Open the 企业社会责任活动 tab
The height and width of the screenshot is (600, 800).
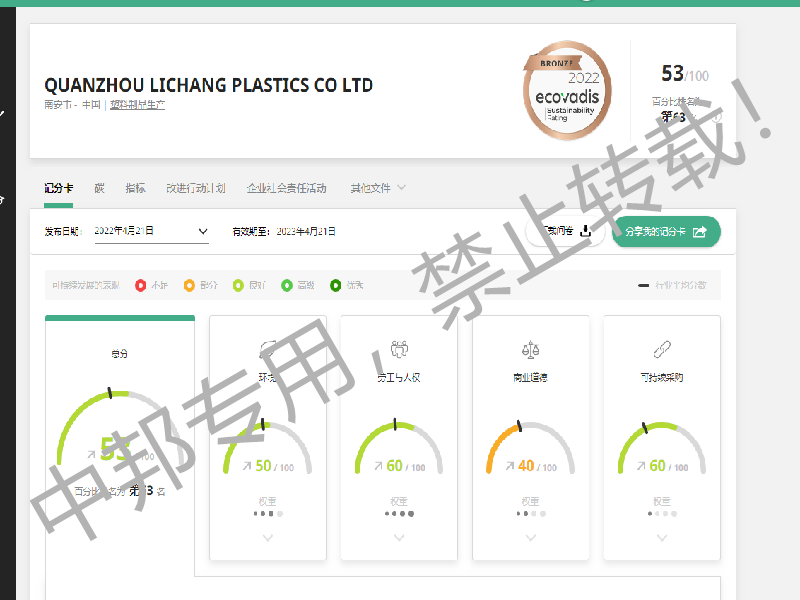point(287,188)
